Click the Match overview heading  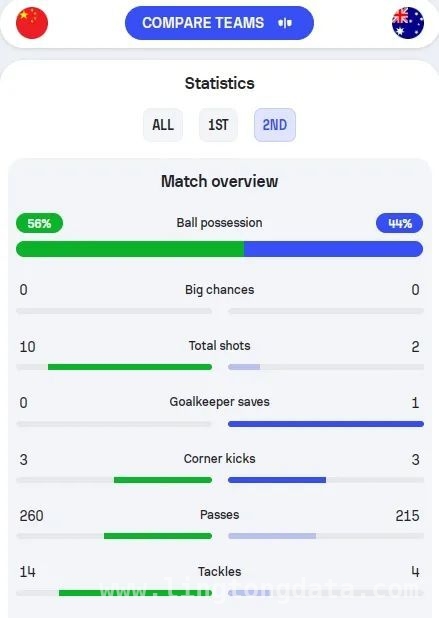[220, 181]
